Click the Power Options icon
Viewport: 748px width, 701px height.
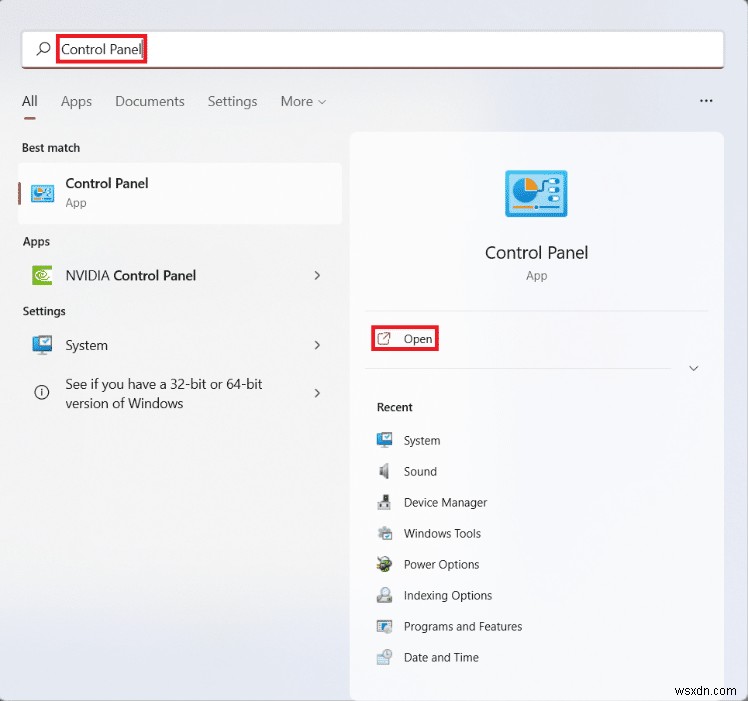tap(384, 564)
